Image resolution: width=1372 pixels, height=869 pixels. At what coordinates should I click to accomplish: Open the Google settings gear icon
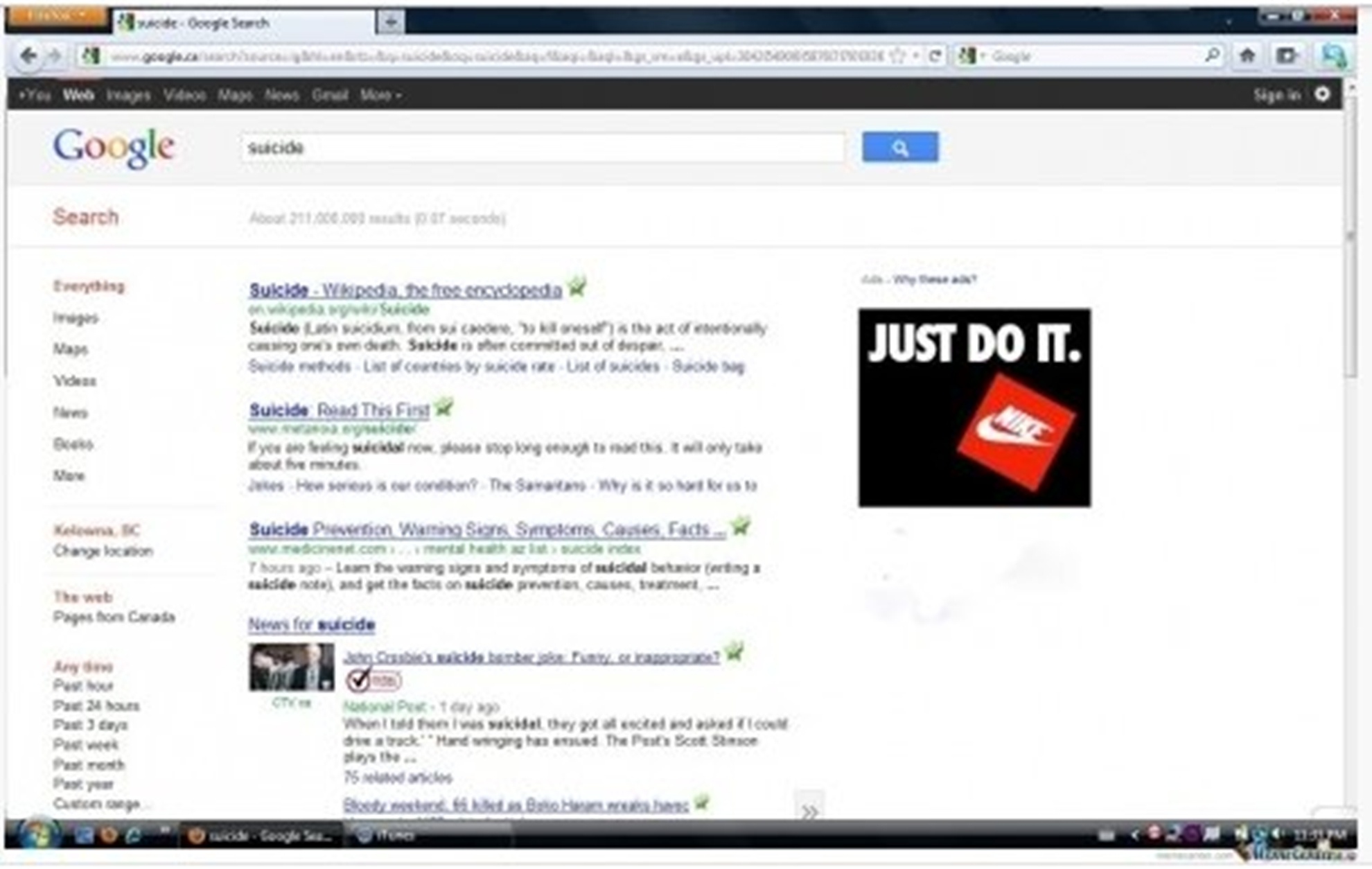coord(1322,95)
